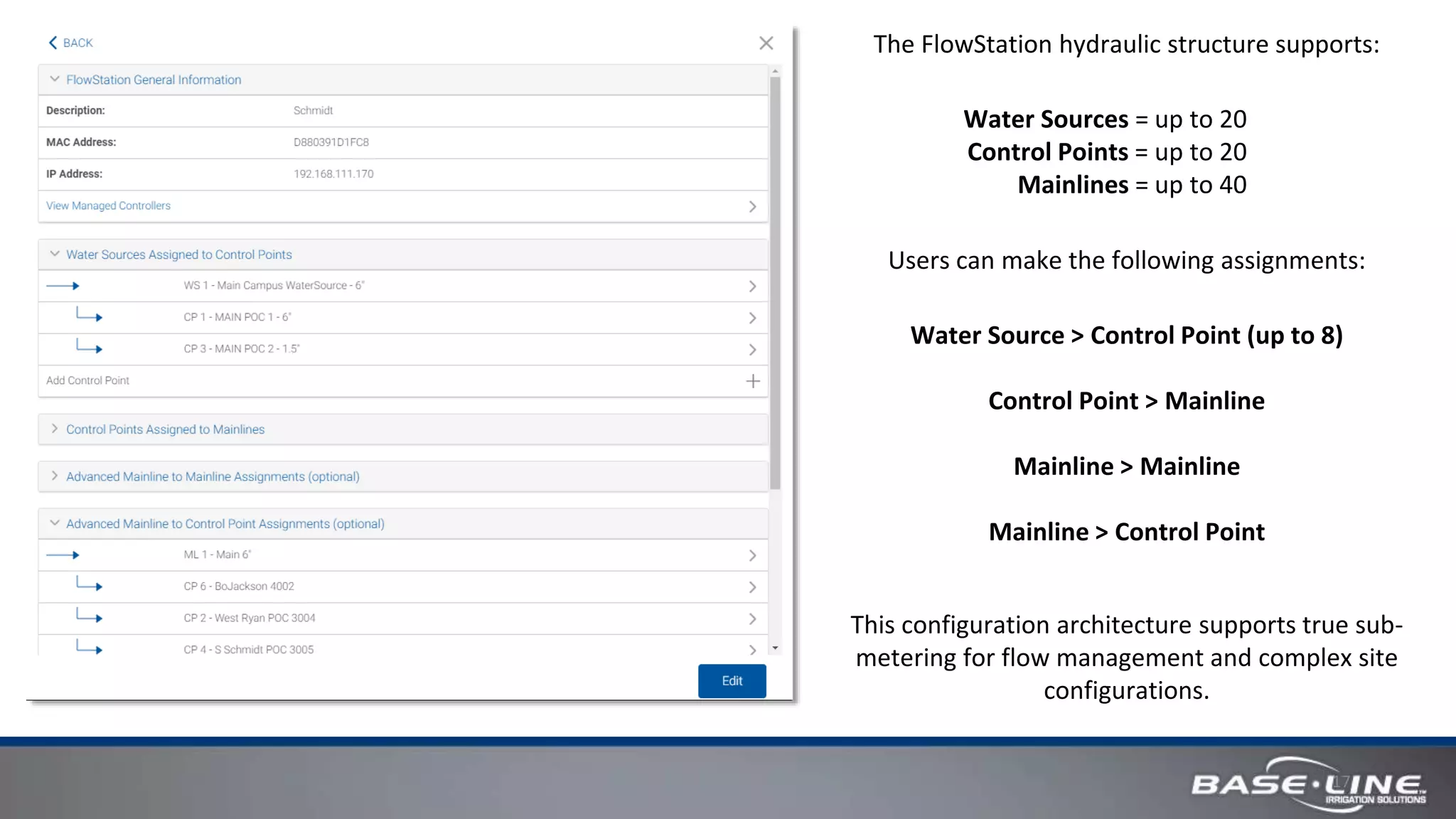Open chevron for ML 1 Main 6"
This screenshot has height=819, width=1456.
(752, 556)
